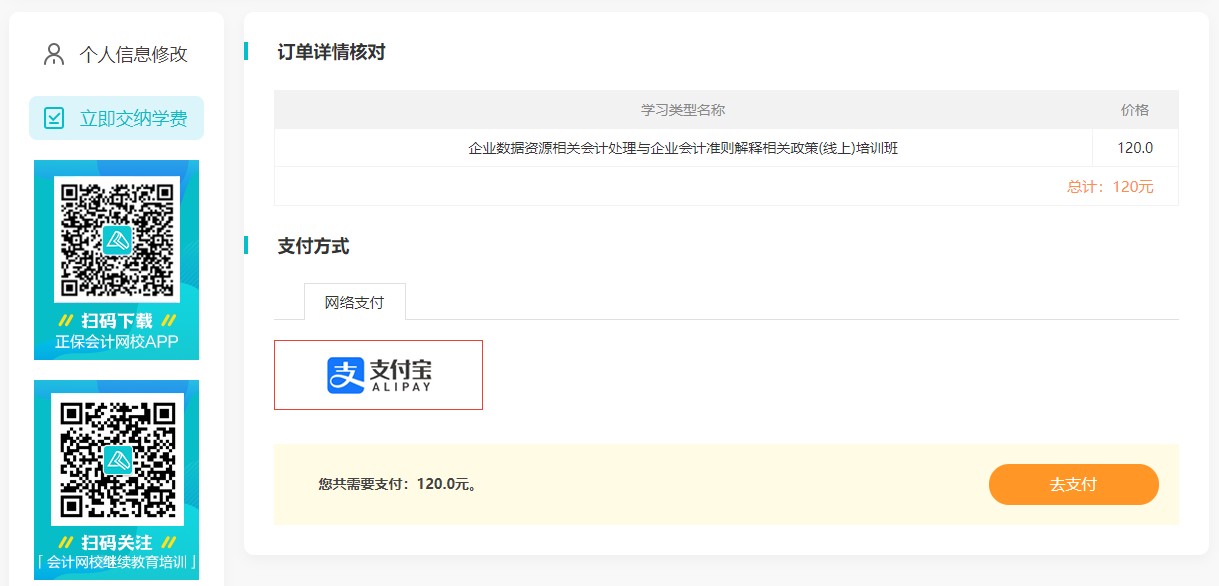Image resolution: width=1219 pixels, height=586 pixels.
Task: Click the center logo inside the top QR code
Action: 117,240
